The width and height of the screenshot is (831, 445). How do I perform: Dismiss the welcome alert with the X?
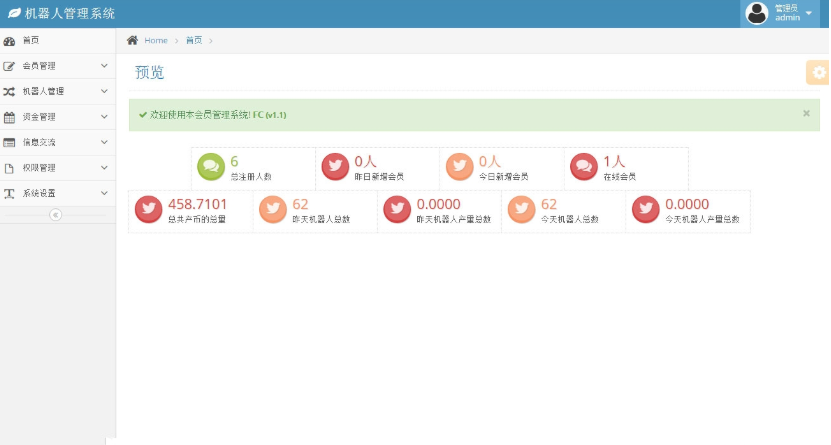pyautogui.click(x=806, y=113)
